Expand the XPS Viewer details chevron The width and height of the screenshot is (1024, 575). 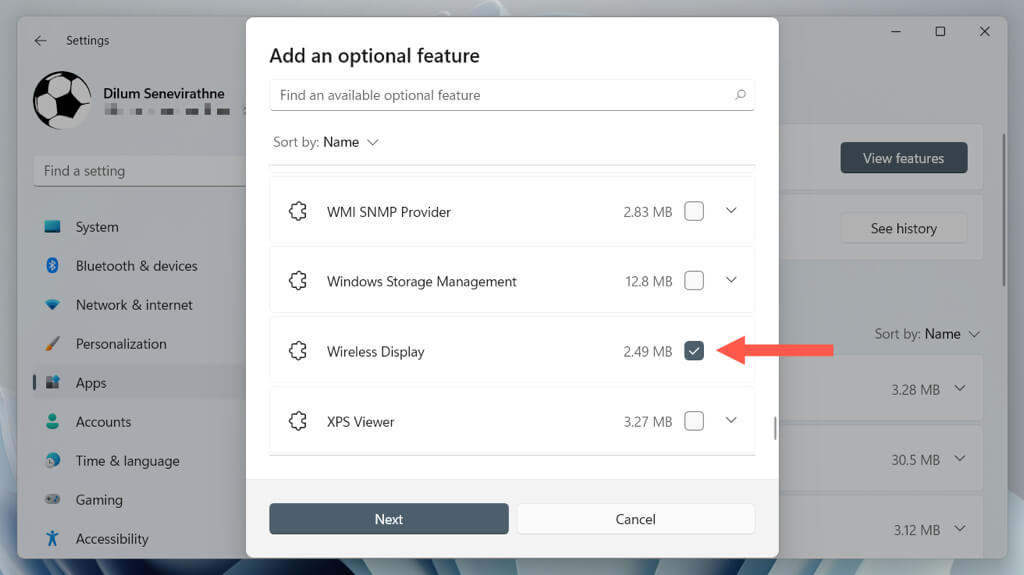pos(731,421)
